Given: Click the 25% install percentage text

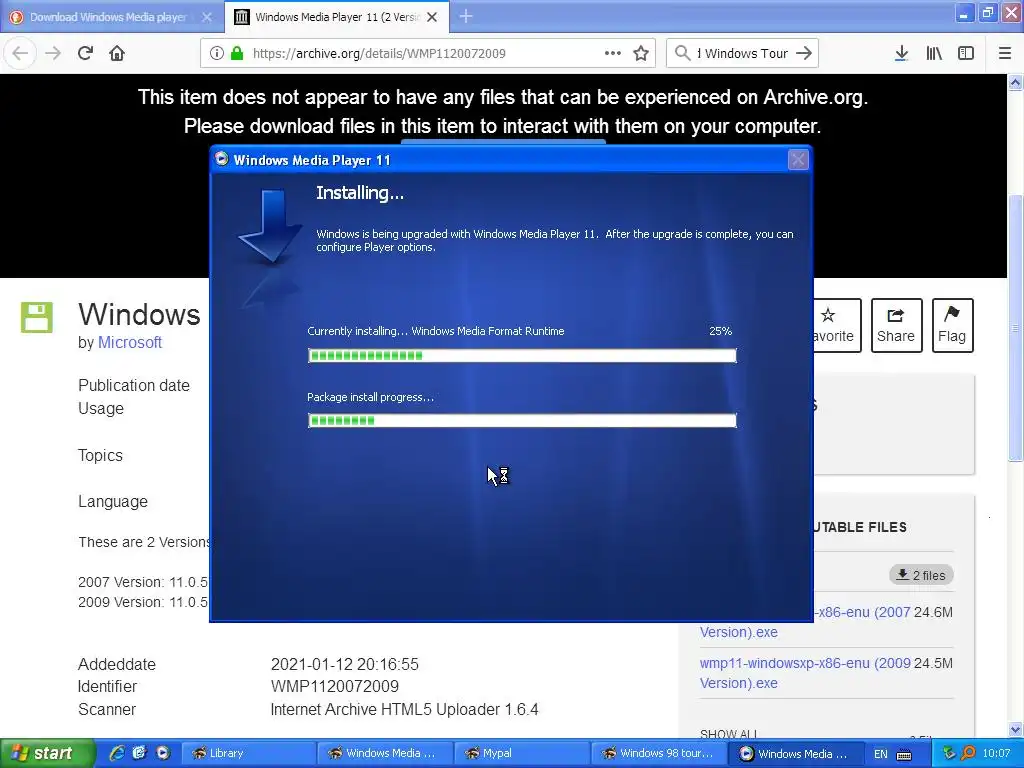Looking at the screenshot, I should [720, 331].
